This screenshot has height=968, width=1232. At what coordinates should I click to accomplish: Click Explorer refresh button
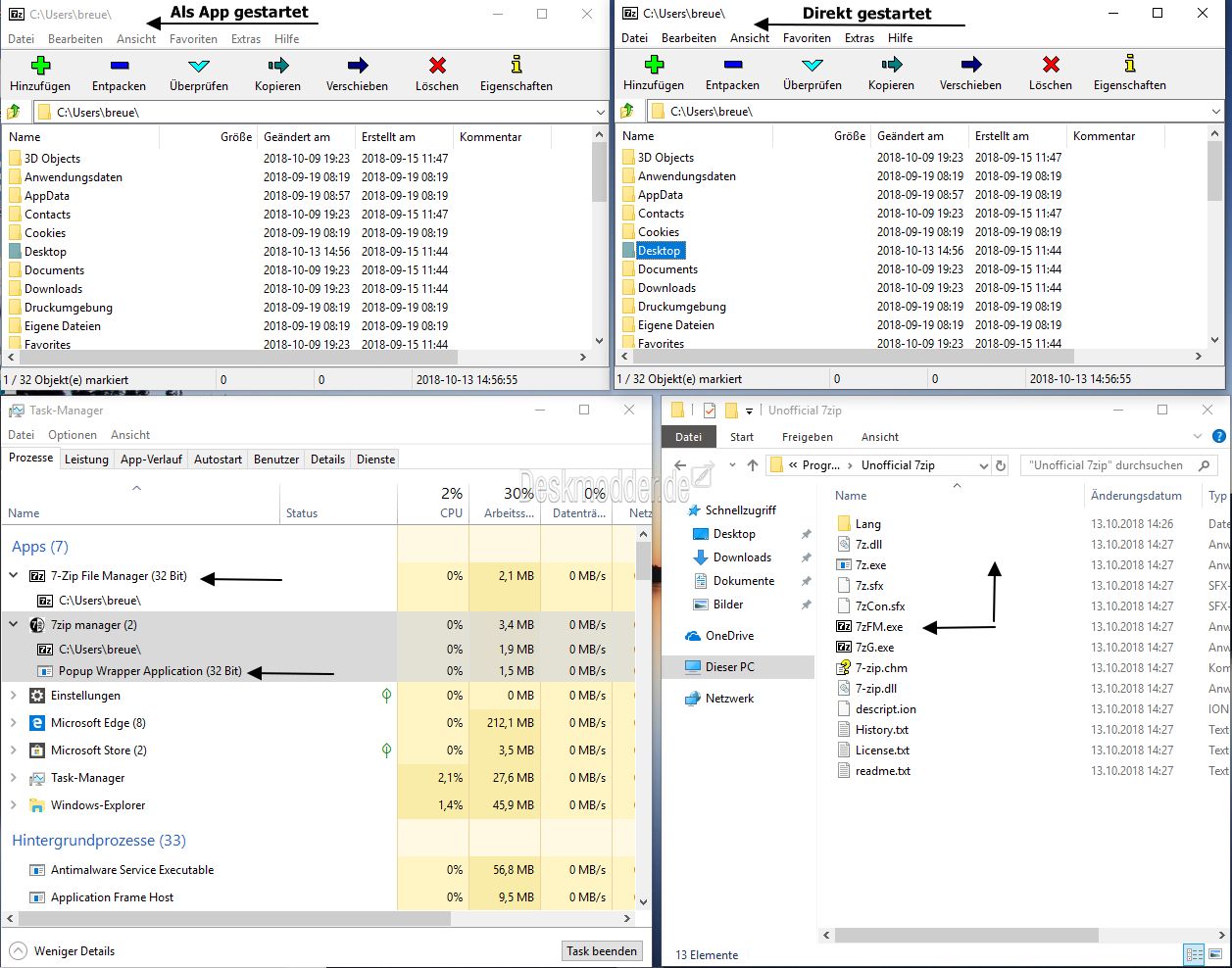click(1001, 465)
